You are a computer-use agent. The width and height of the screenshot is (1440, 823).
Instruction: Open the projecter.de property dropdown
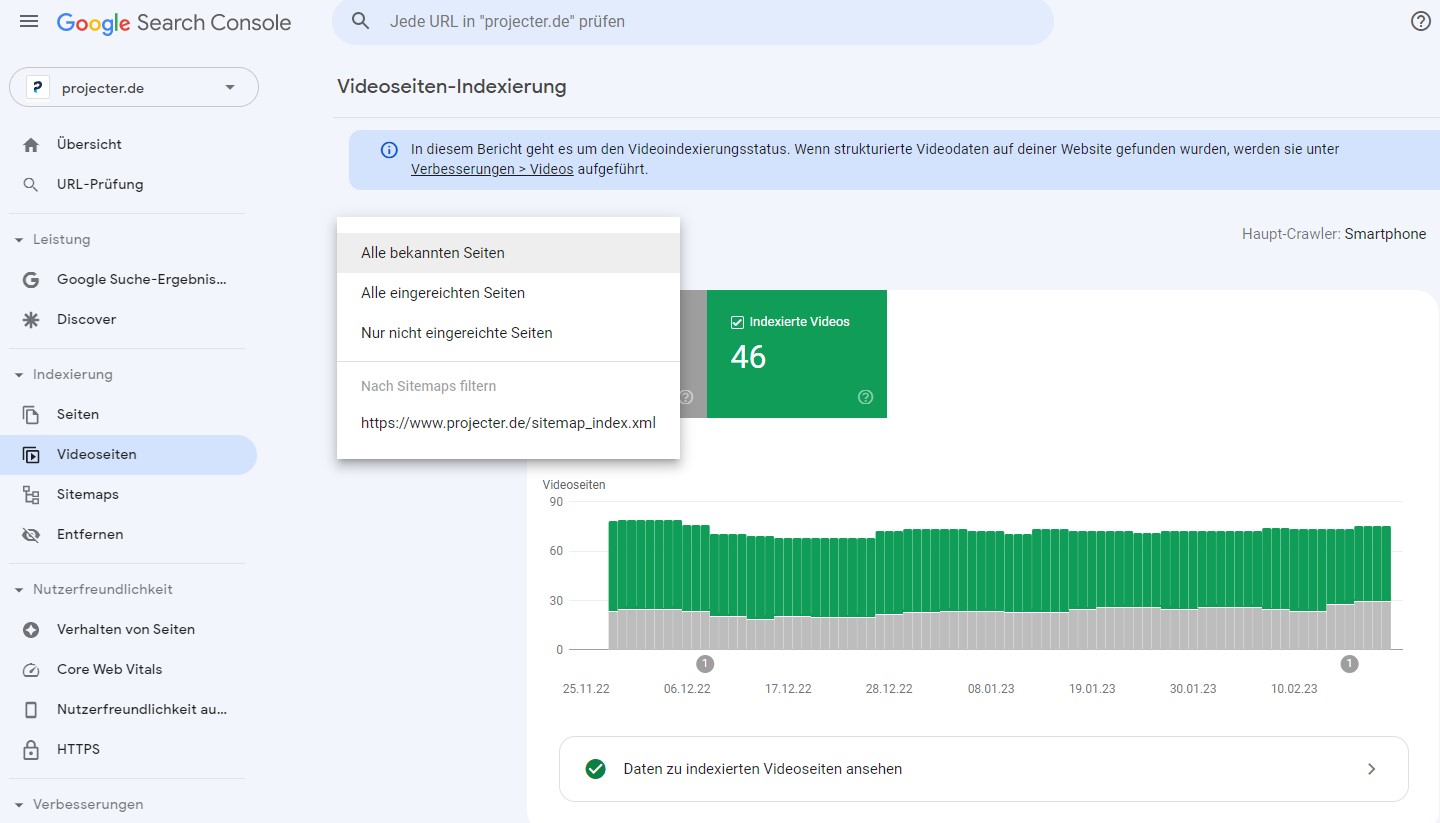134,87
